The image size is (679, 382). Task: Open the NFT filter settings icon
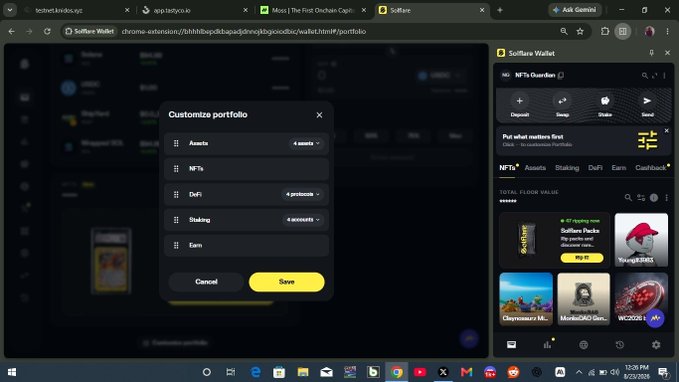click(641, 197)
